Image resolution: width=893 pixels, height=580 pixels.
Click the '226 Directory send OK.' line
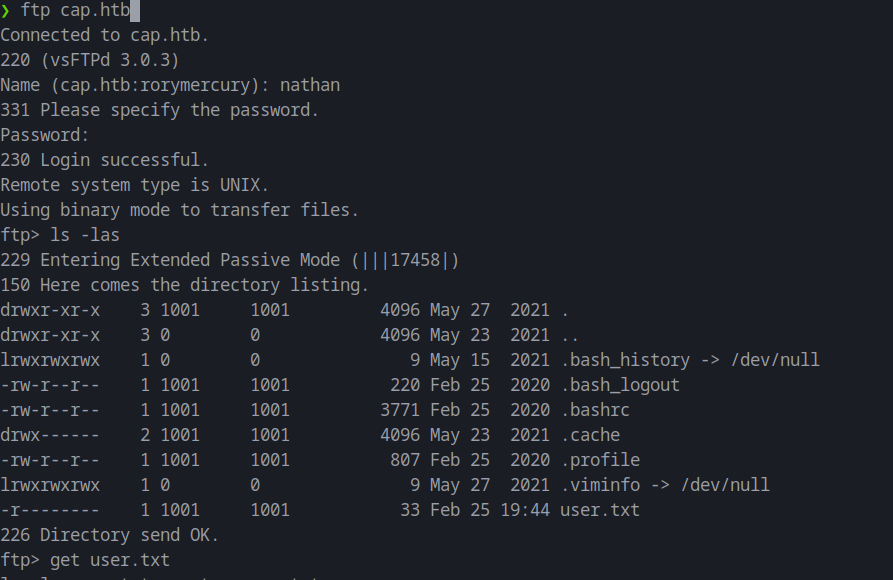click(x=109, y=535)
